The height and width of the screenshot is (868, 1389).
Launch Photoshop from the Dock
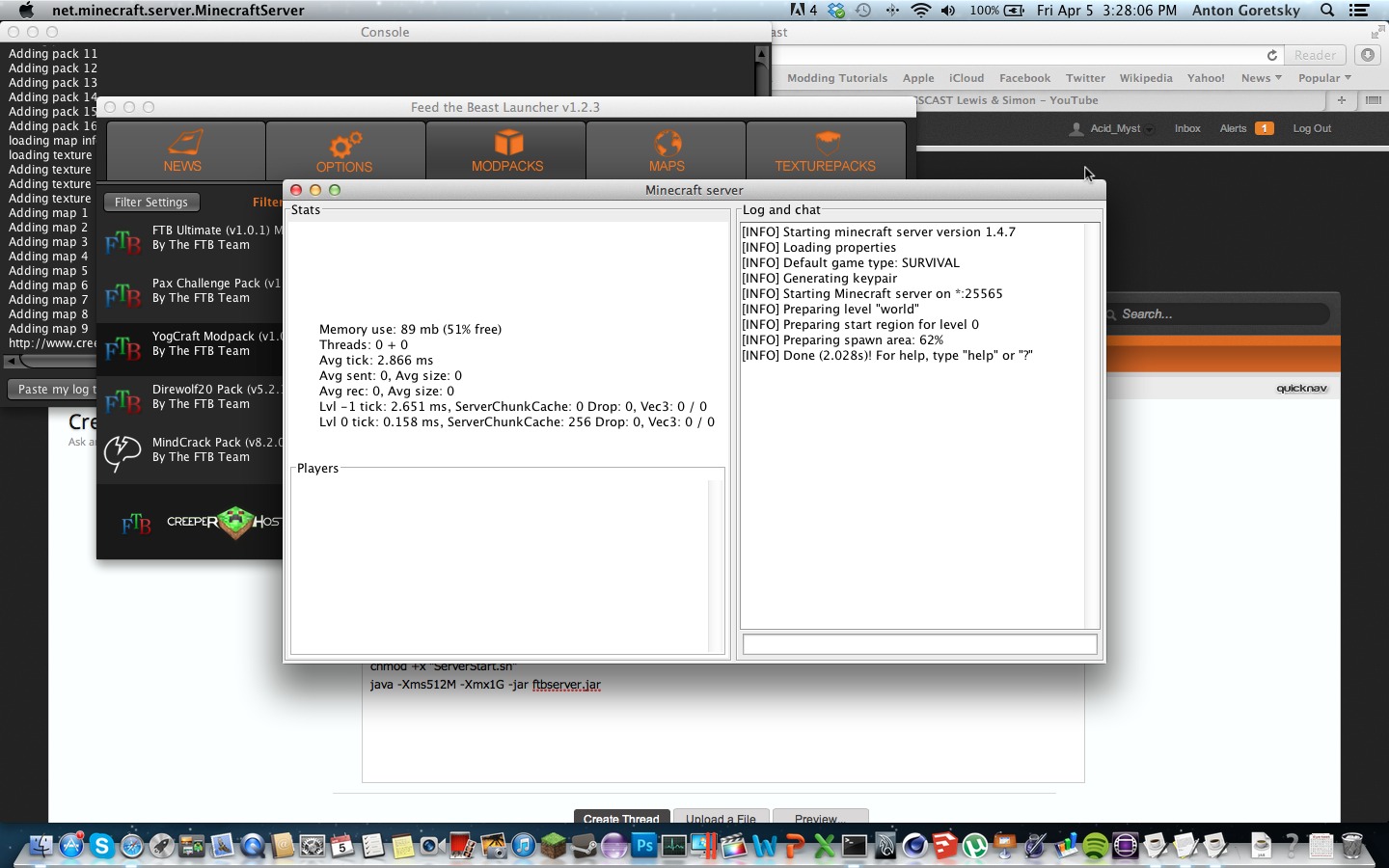pyautogui.click(x=644, y=846)
